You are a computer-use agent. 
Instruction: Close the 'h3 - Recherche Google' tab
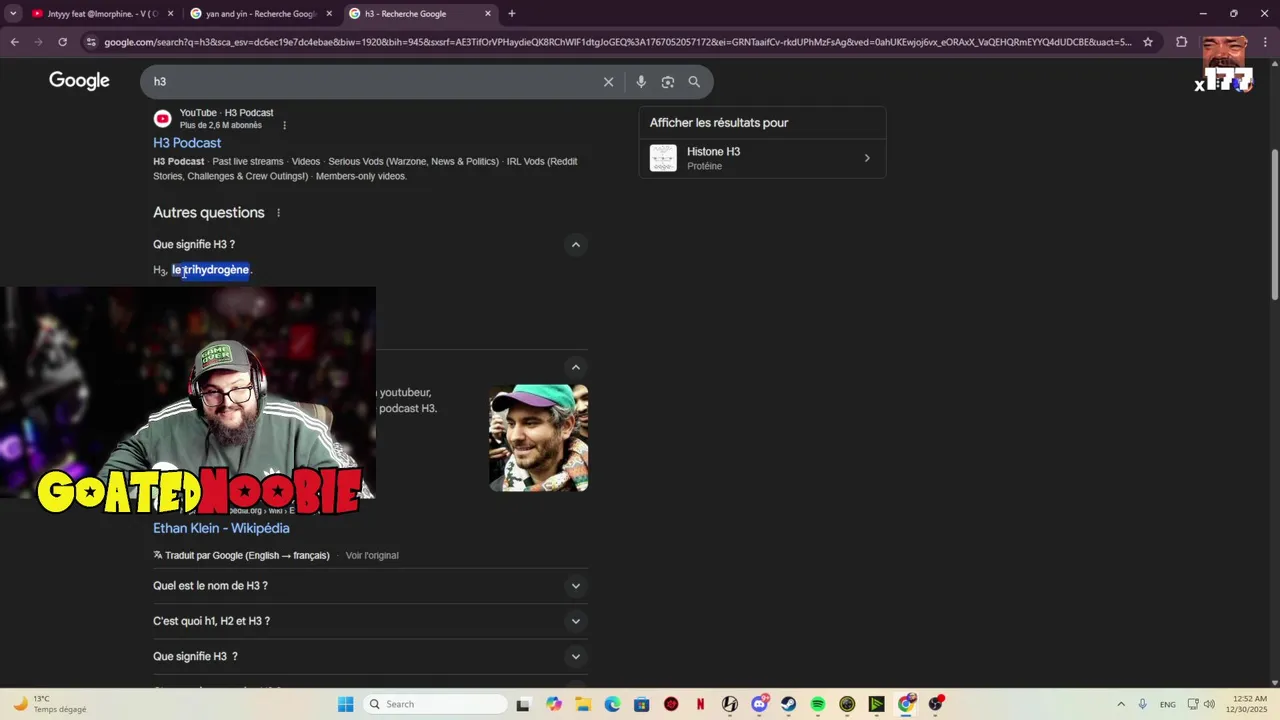coord(488,14)
